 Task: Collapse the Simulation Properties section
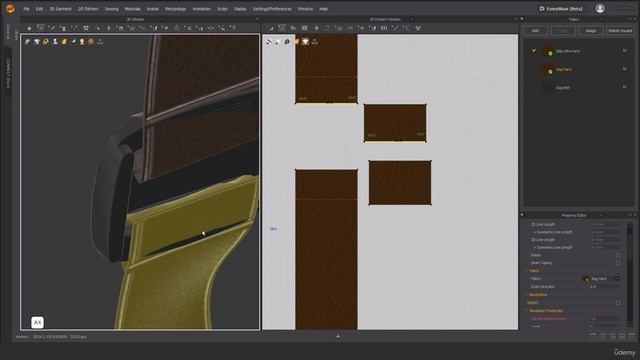[x=526, y=311]
